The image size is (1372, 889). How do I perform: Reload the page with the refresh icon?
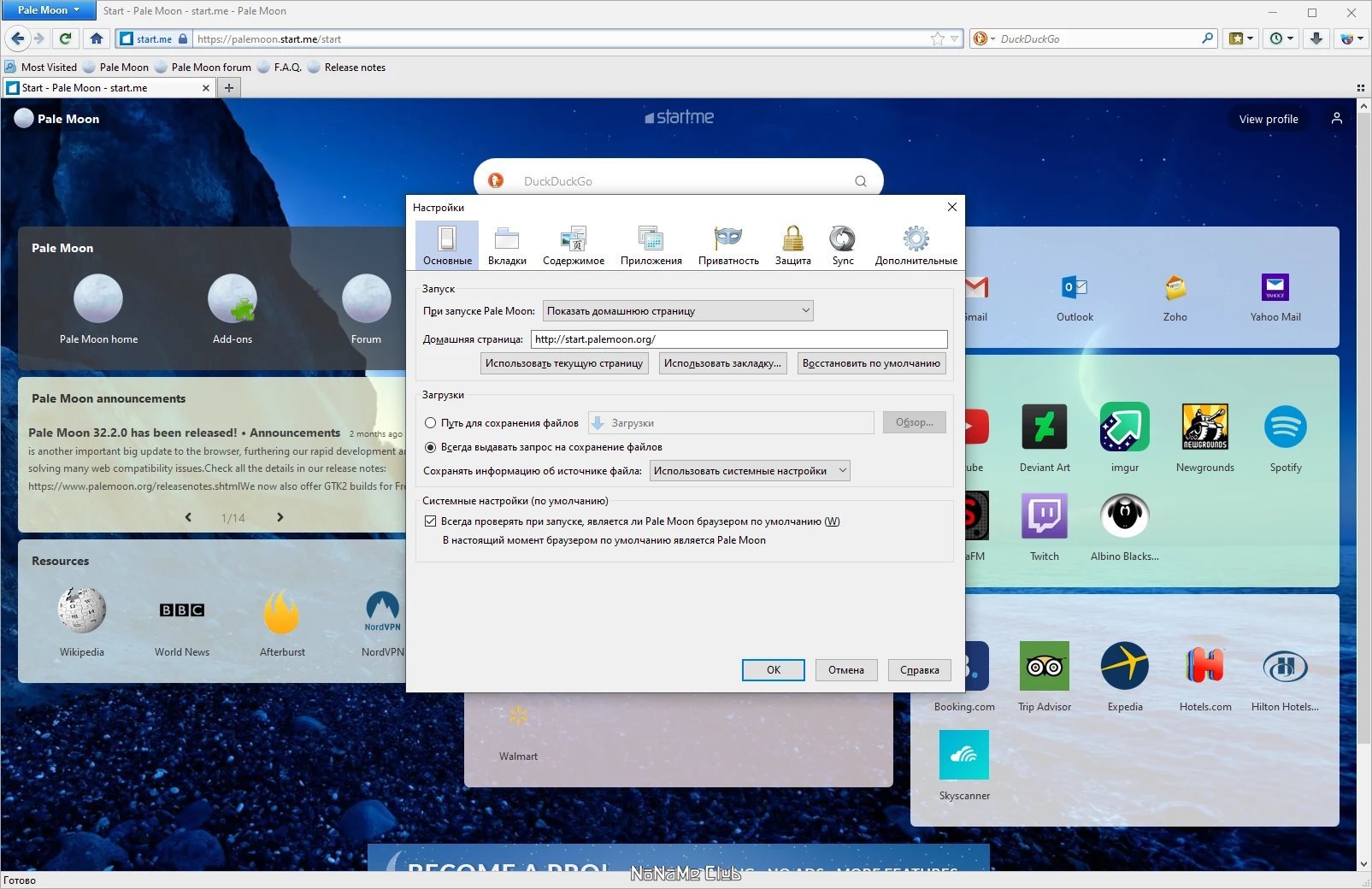[x=65, y=38]
